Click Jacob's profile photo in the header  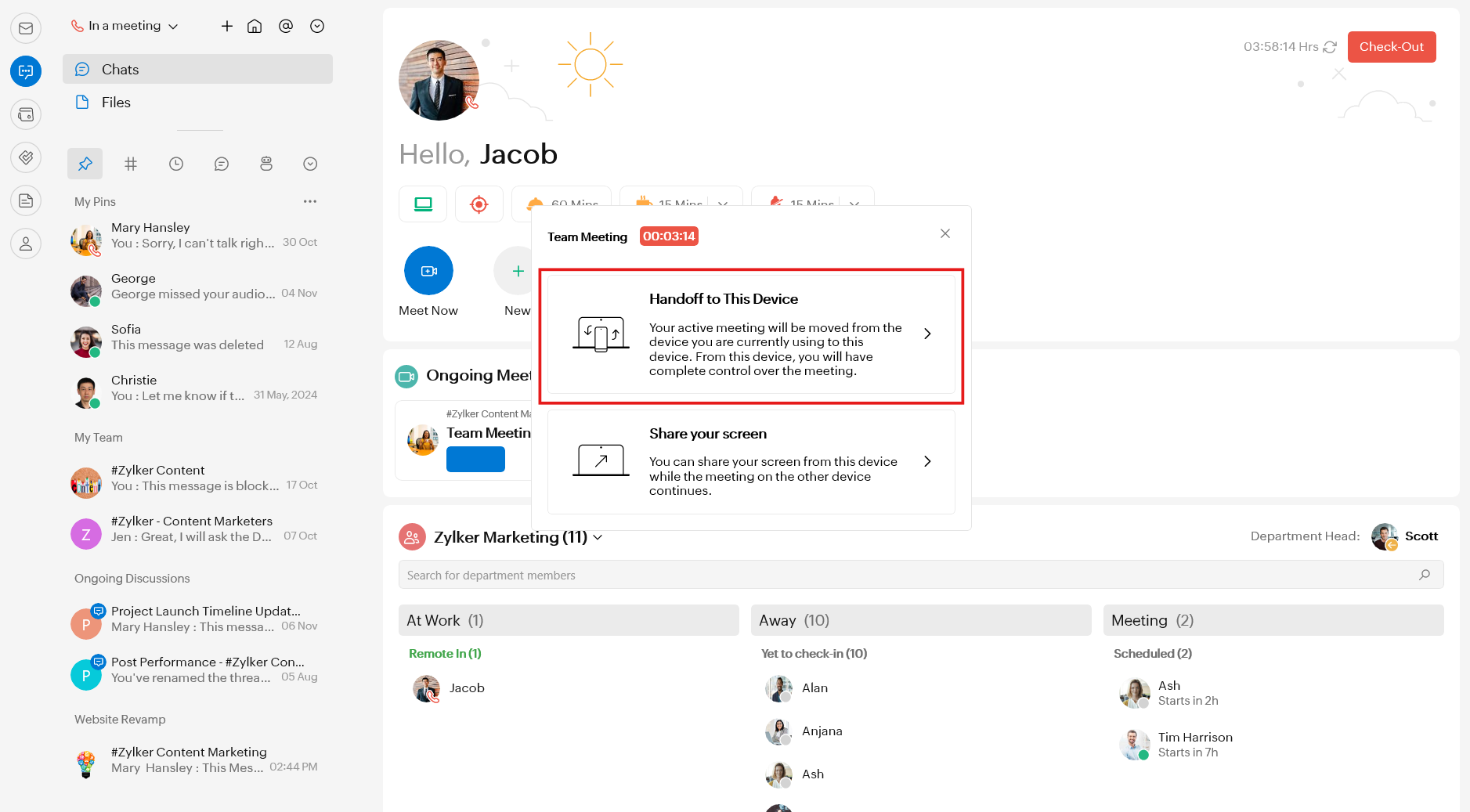click(x=439, y=80)
